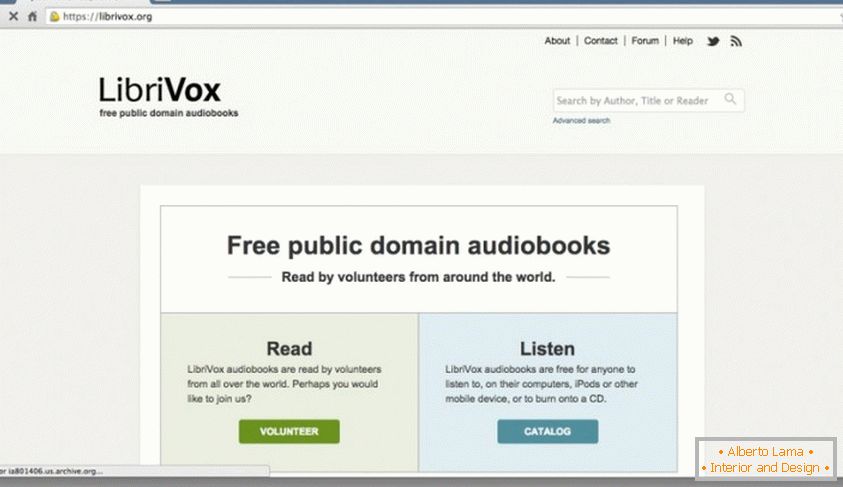Open the About page
The width and height of the screenshot is (843, 487).
pos(557,41)
